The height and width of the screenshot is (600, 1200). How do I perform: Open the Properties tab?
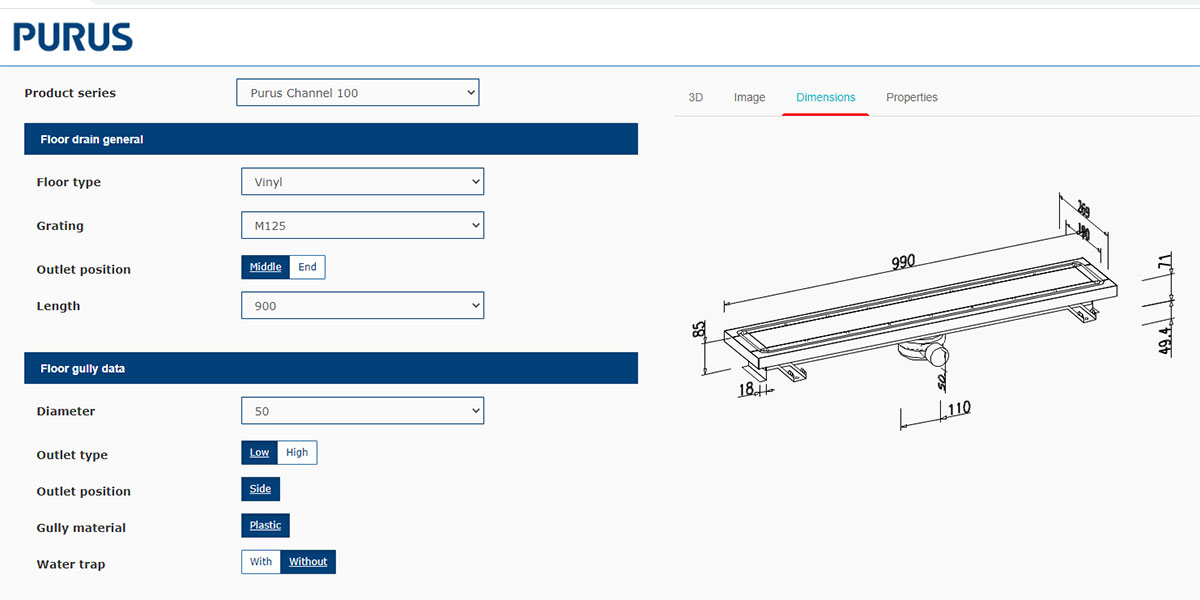[x=912, y=97]
